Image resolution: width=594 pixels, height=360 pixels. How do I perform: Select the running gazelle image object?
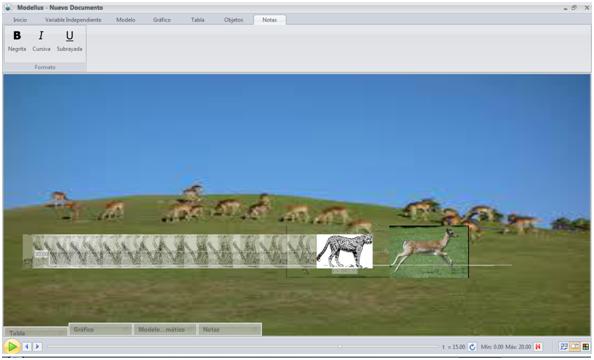pyautogui.click(x=429, y=252)
